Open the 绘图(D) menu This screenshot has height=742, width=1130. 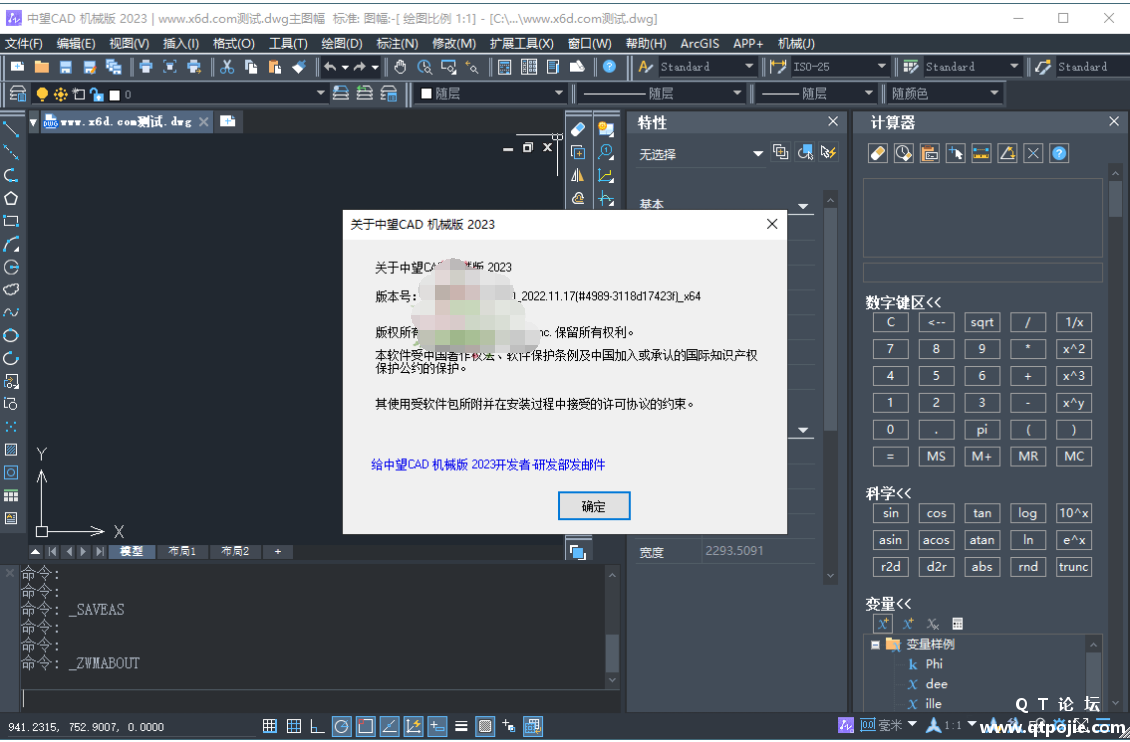coord(342,44)
